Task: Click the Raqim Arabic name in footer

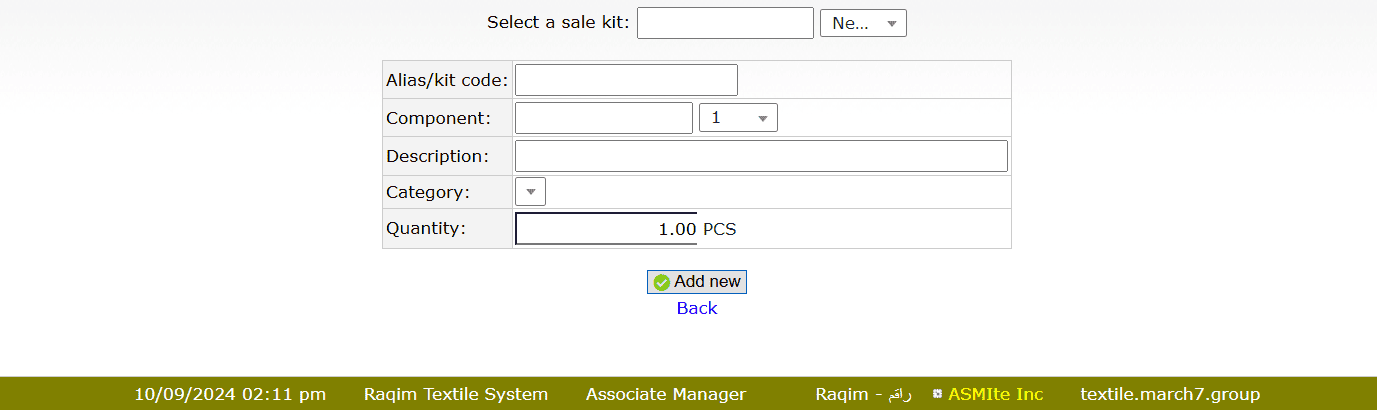Action: [863, 394]
